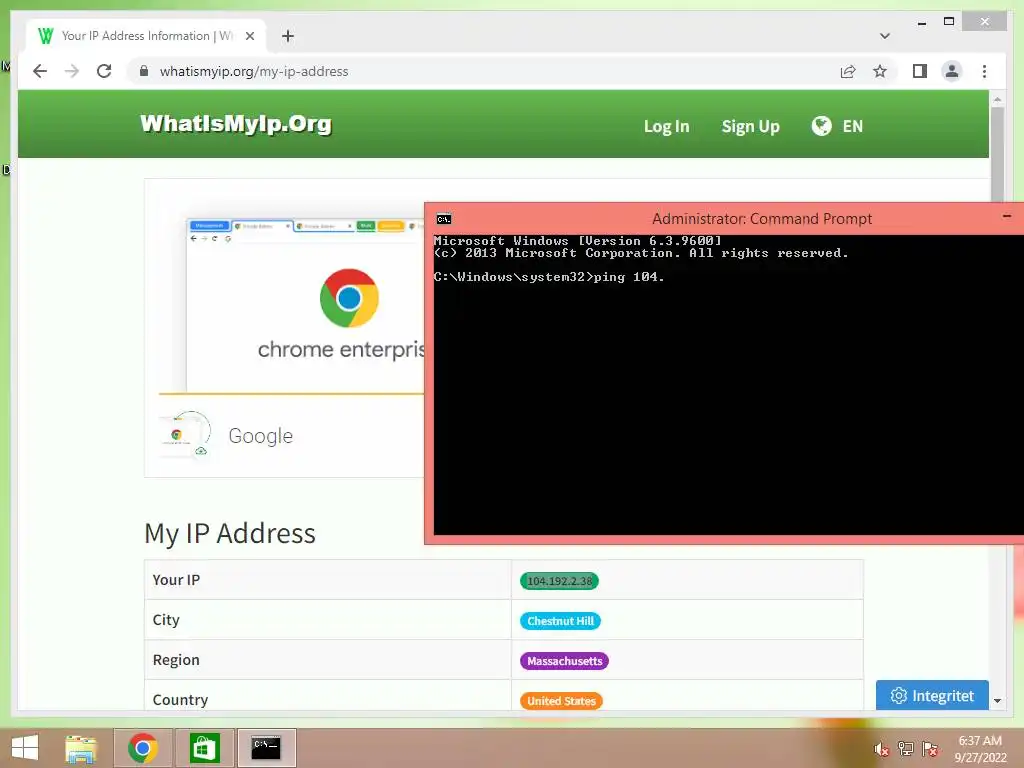Minimize the Command Prompt window

[x=1006, y=216]
